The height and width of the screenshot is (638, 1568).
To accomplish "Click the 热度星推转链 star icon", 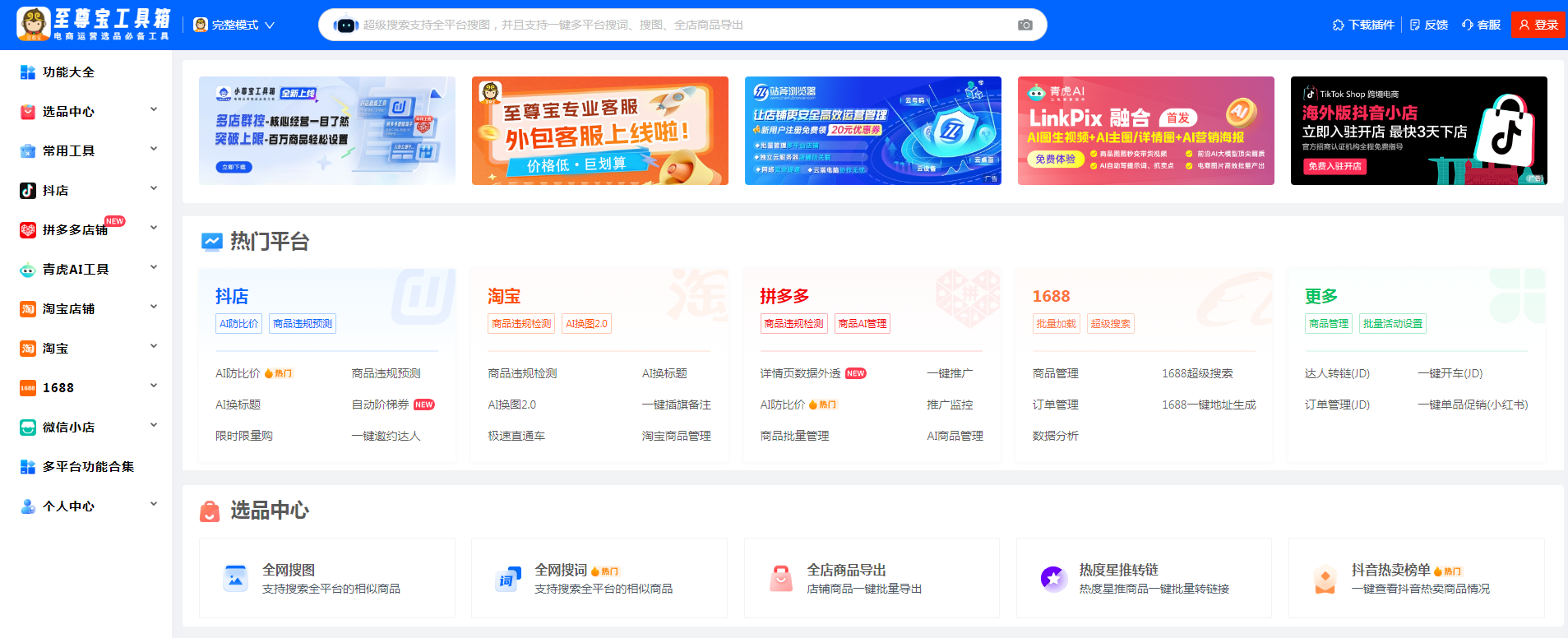I will pos(1053,579).
